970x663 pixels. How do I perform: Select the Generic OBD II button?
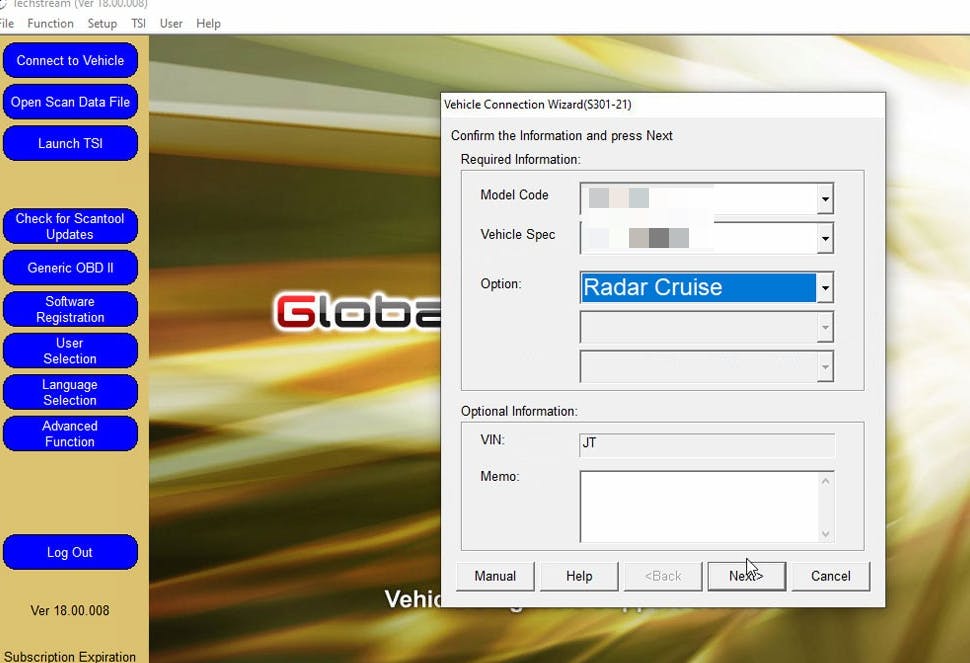click(70, 268)
